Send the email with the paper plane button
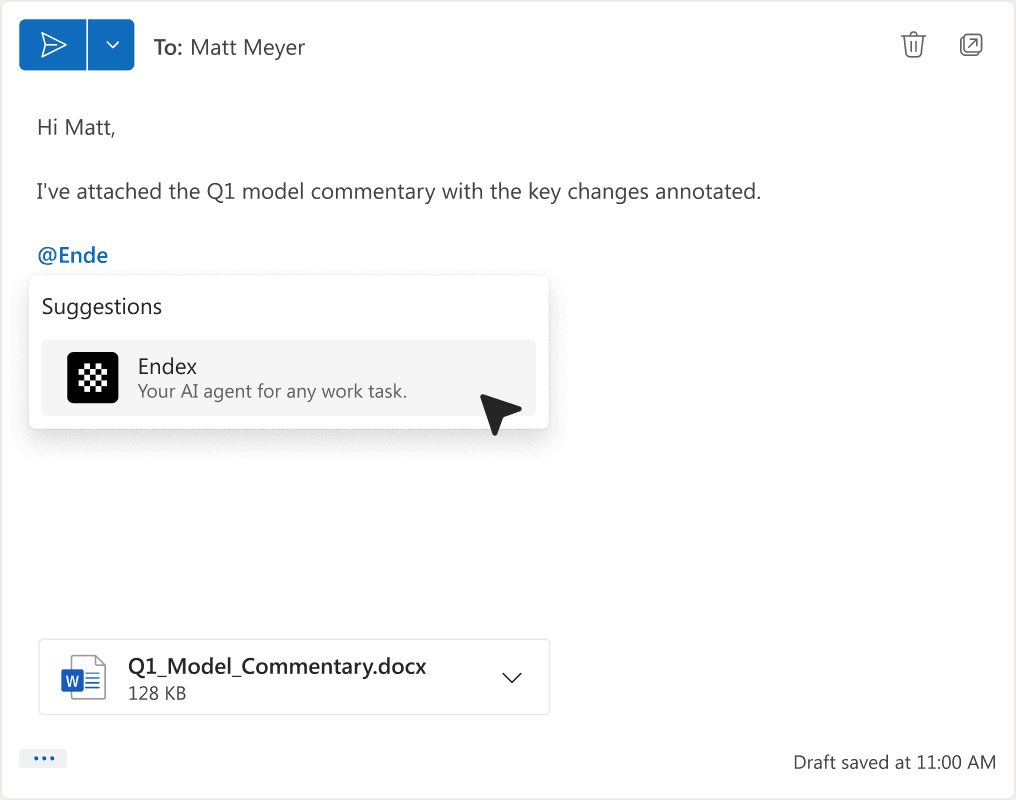Viewport: 1016px width, 800px height. click(x=52, y=45)
